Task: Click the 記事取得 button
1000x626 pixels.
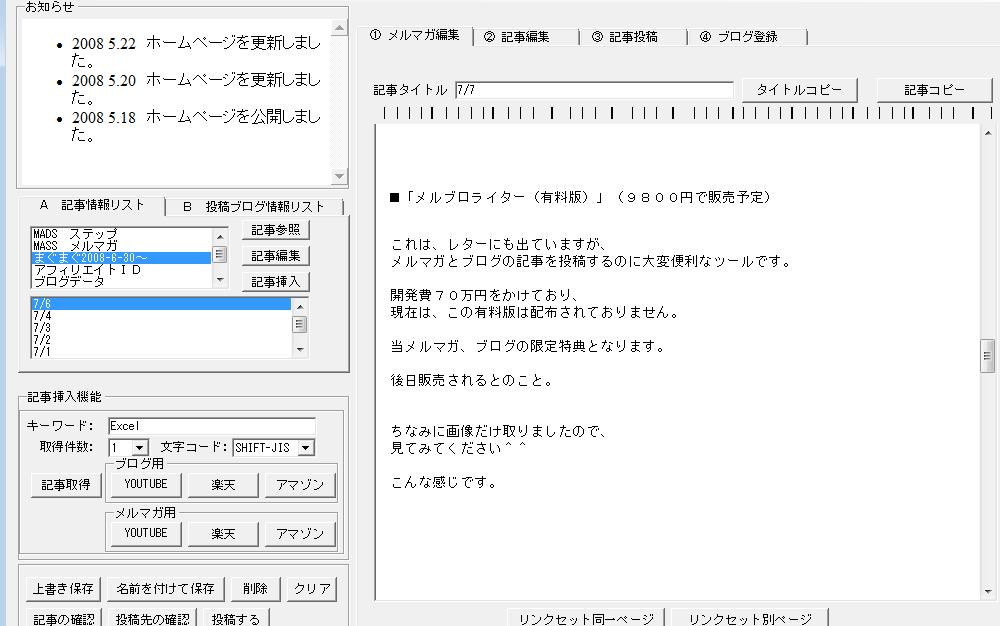Action: pos(65,485)
